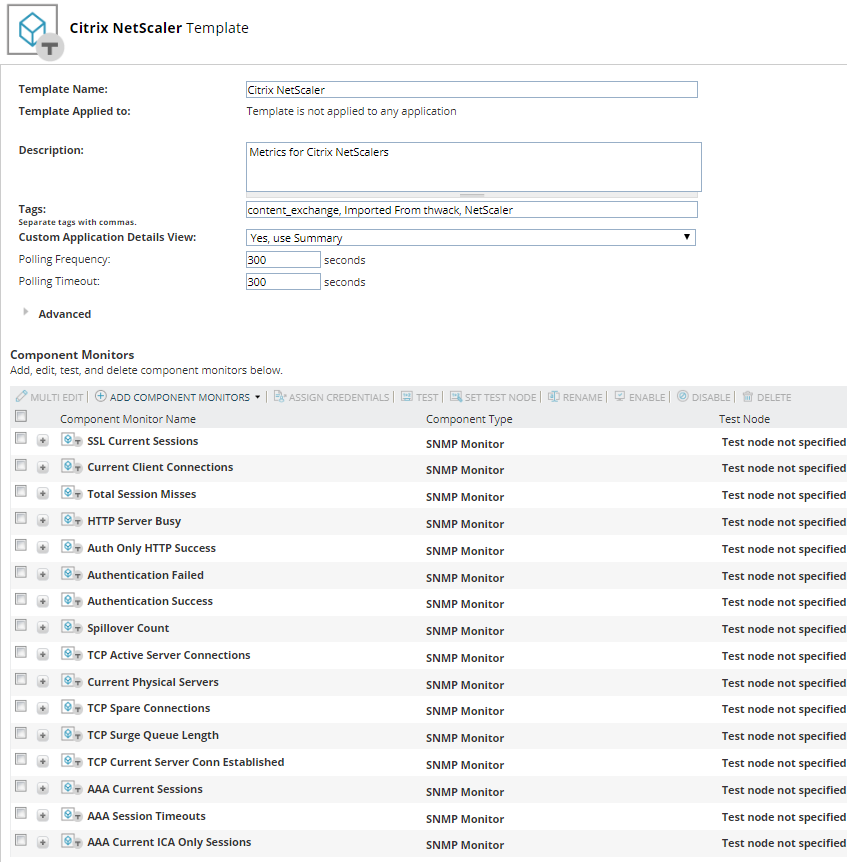Click the AAA Current Sessions name
The height and width of the screenshot is (862, 847).
(x=145, y=789)
